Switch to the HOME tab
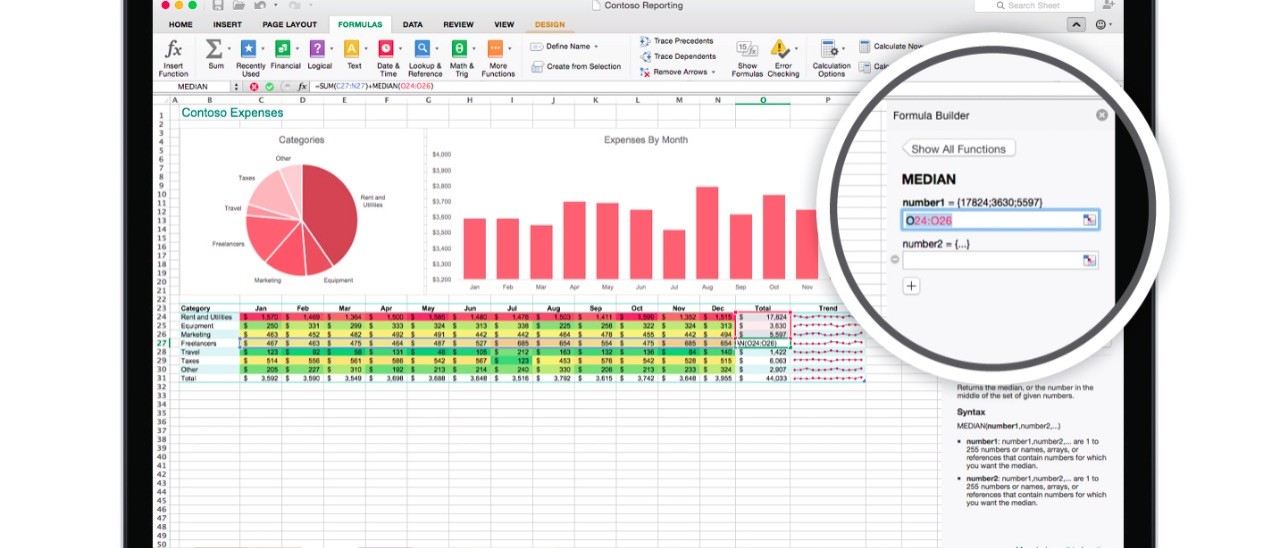Image resolution: width=1280 pixels, height=548 pixels. [x=181, y=25]
